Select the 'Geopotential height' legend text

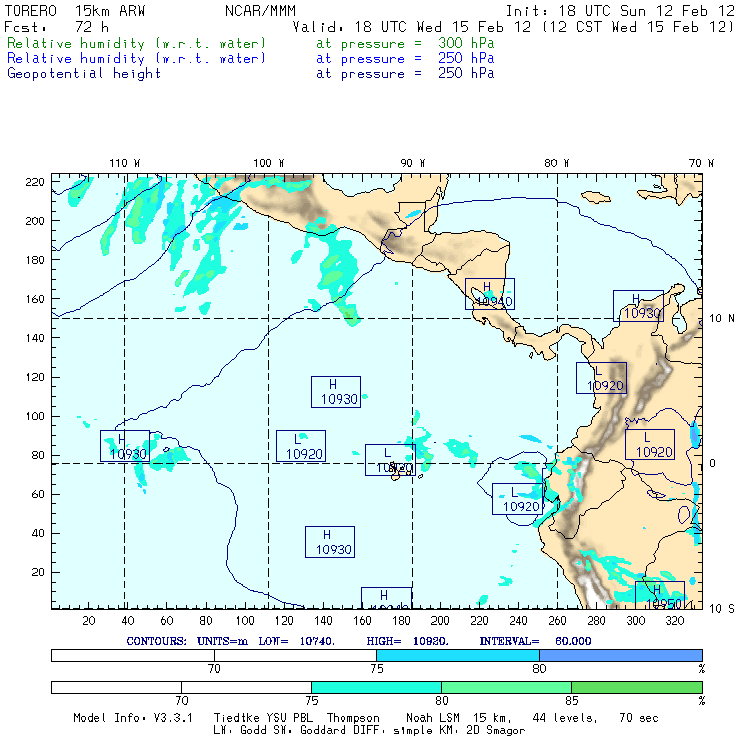tap(84, 74)
